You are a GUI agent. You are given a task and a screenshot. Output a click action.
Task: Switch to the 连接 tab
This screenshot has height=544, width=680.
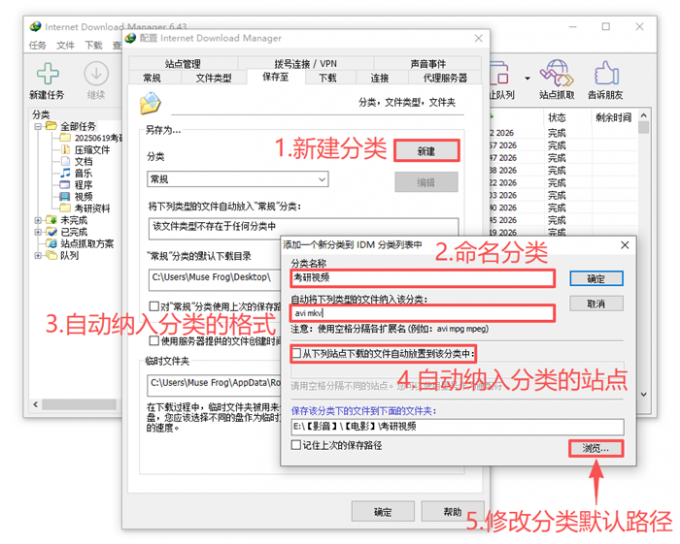[x=380, y=78]
